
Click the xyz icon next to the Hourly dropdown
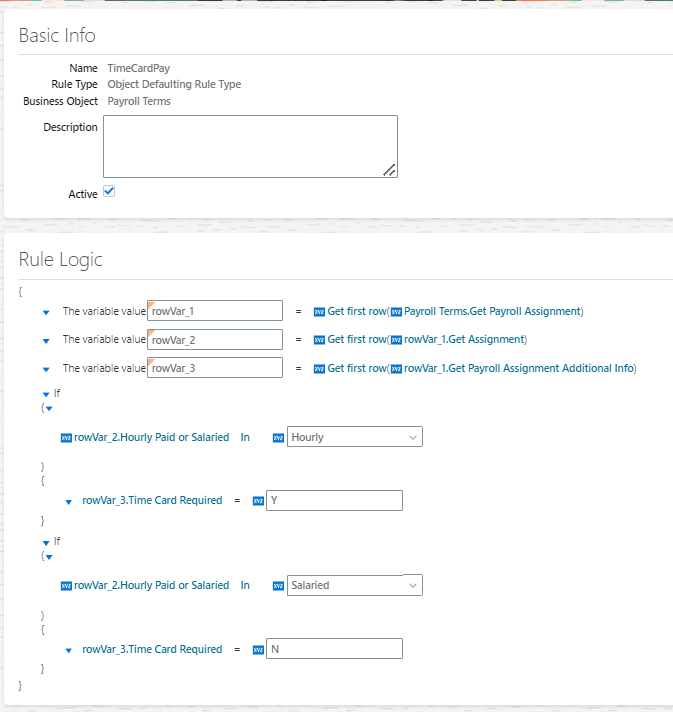(278, 438)
